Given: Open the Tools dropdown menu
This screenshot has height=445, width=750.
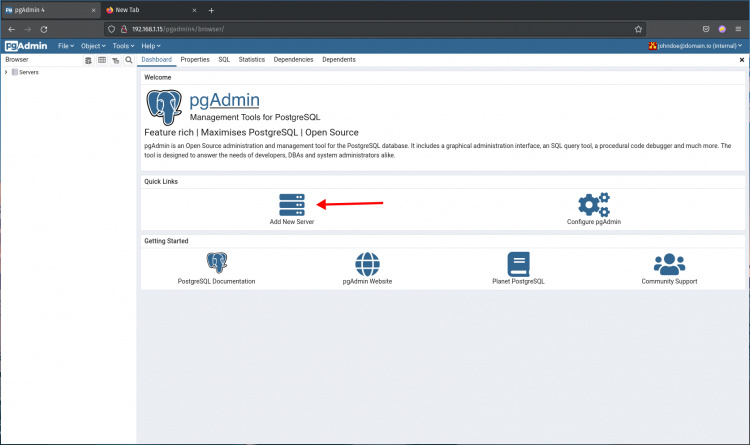Looking at the screenshot, I should (123, 46).
